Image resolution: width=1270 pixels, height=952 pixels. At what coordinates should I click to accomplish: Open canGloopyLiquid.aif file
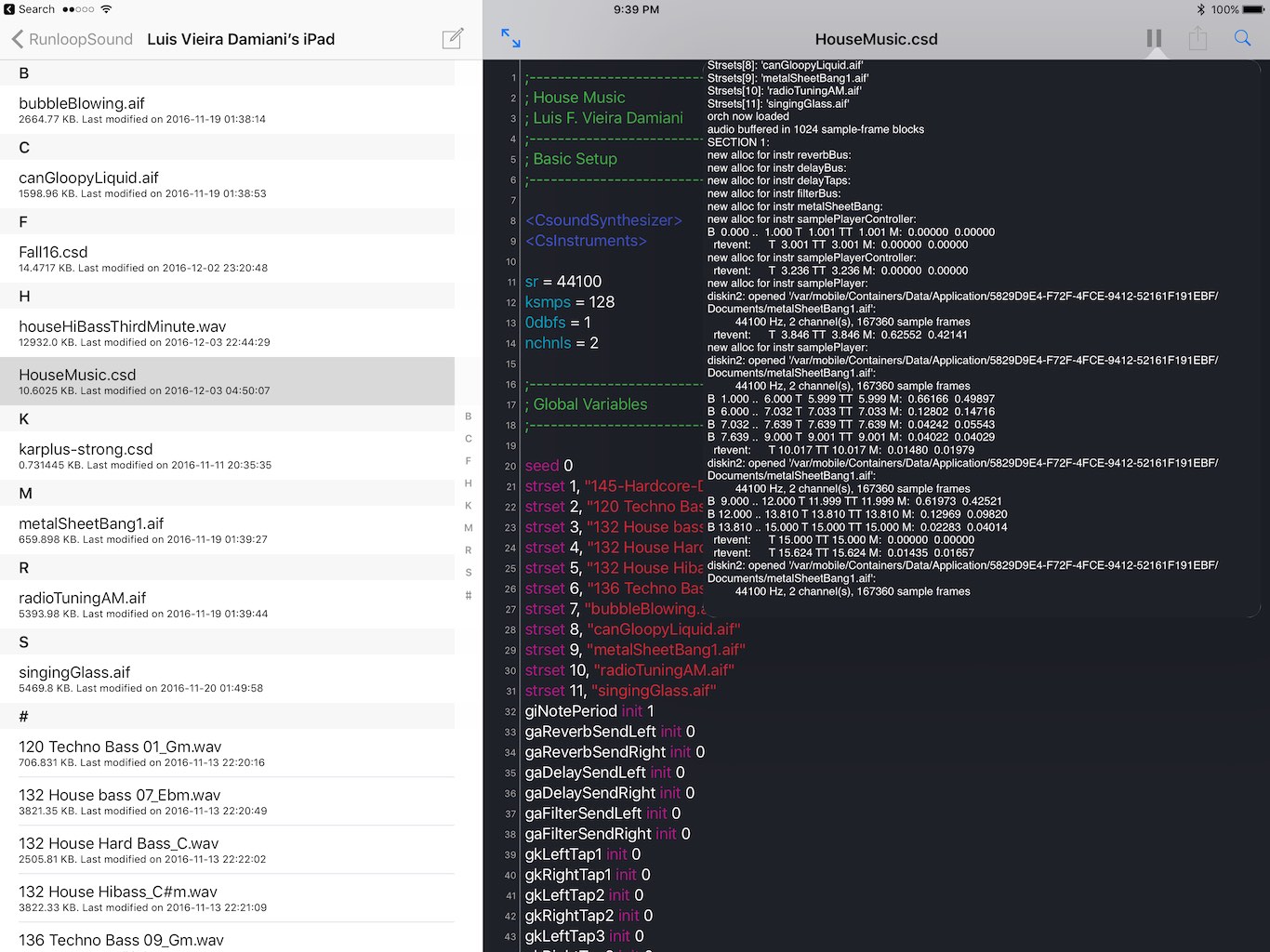tap(227, 184)
